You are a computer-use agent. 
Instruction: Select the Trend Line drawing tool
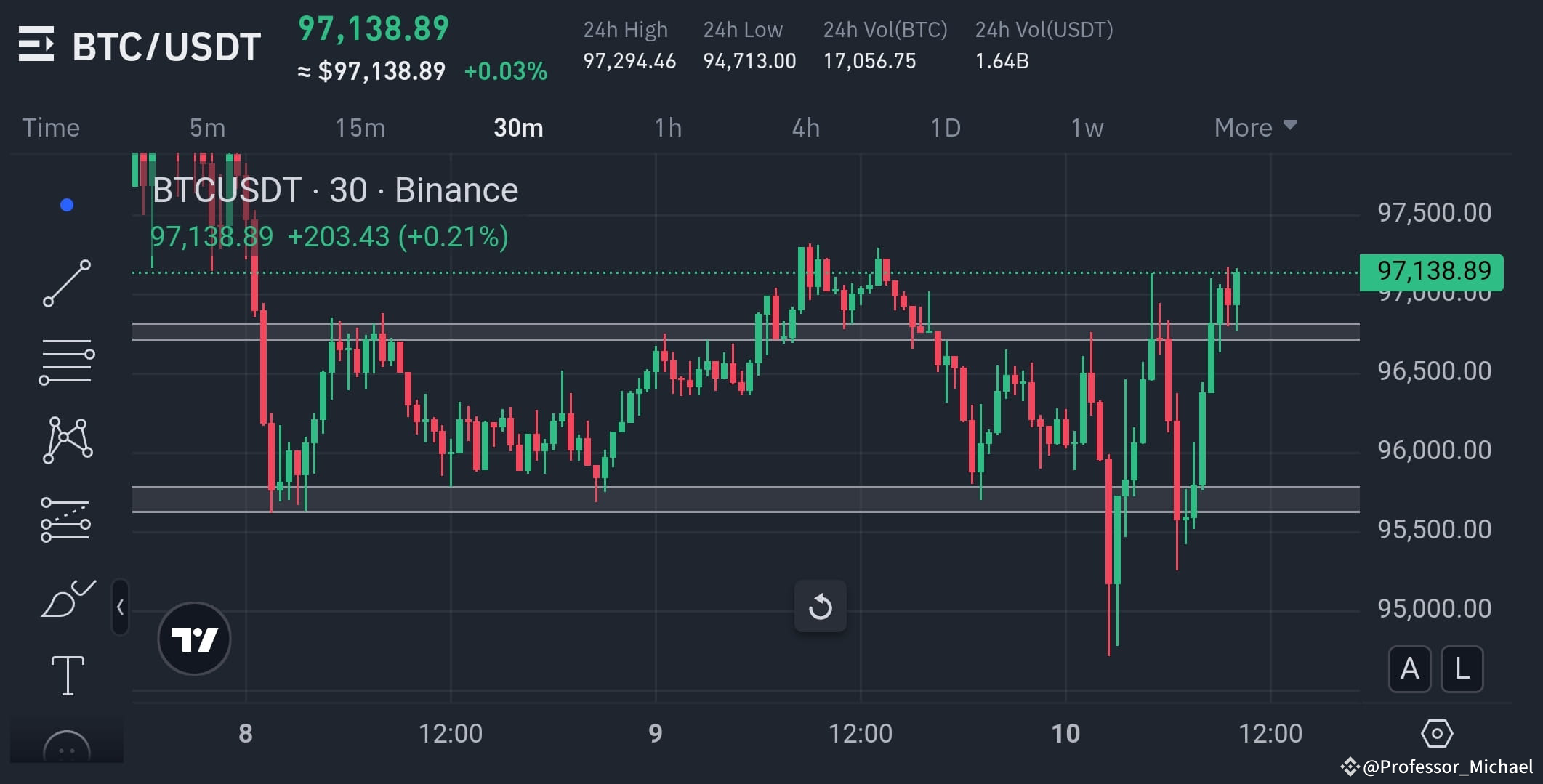click(x=68, y=283)
